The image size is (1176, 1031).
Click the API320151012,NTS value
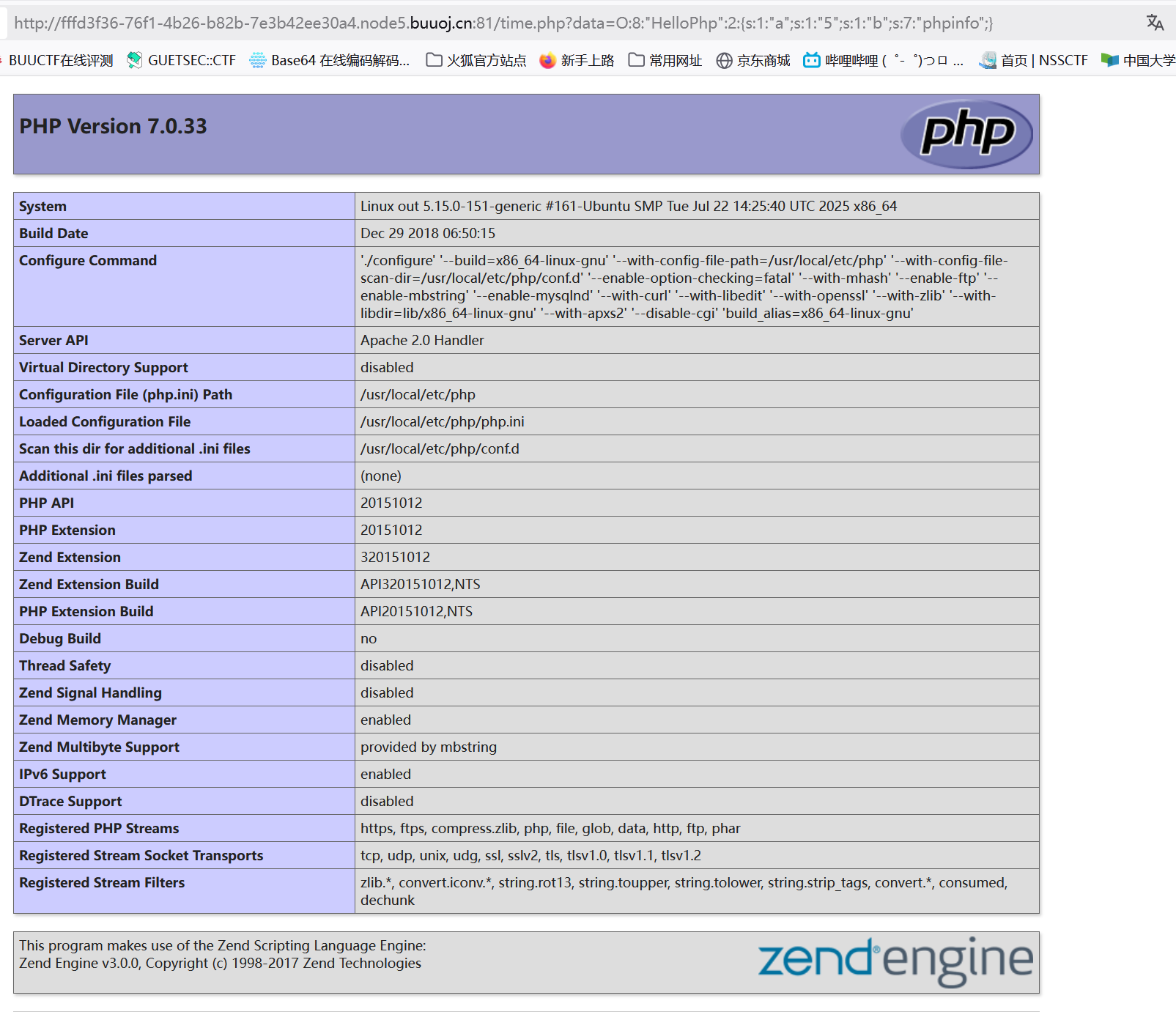coord(421,584)
